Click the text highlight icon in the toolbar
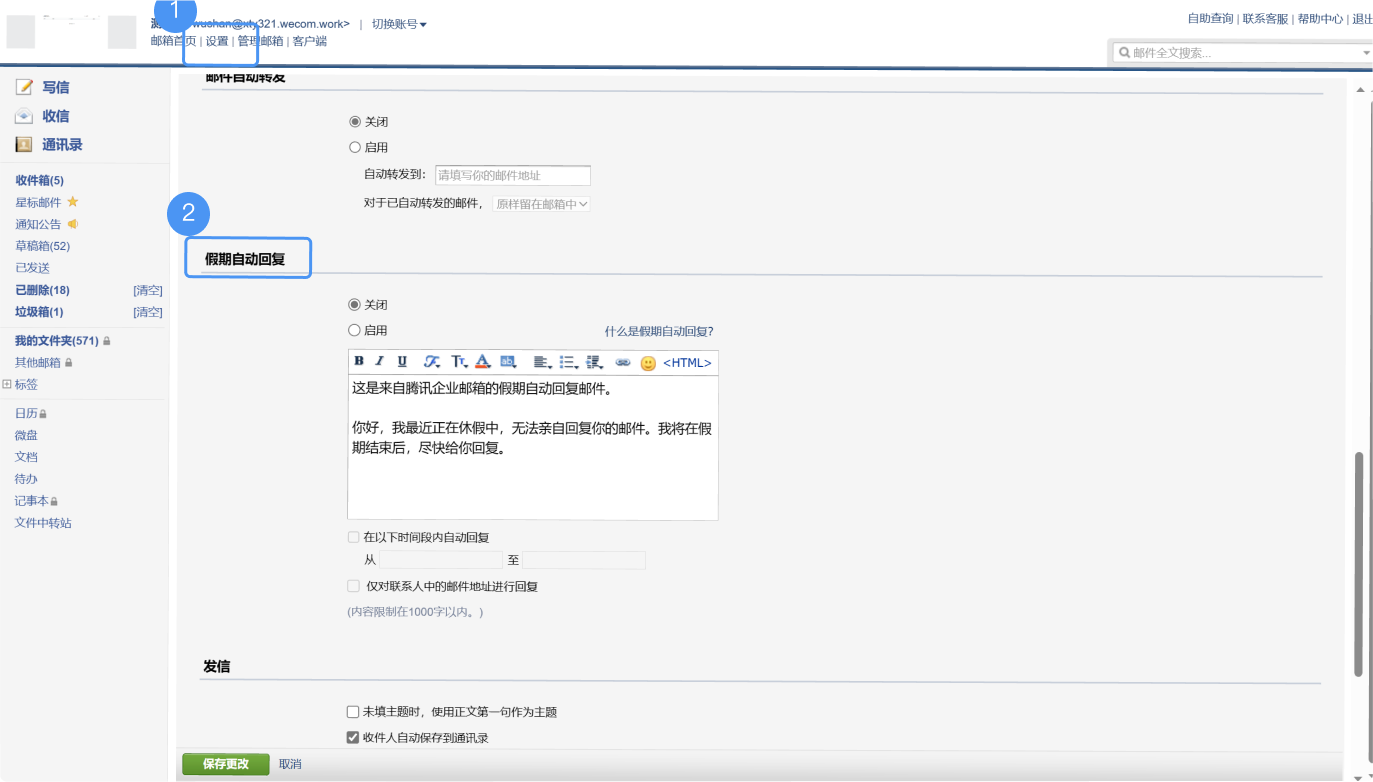The image size is (1373, 782). click(x=508, y=362)
